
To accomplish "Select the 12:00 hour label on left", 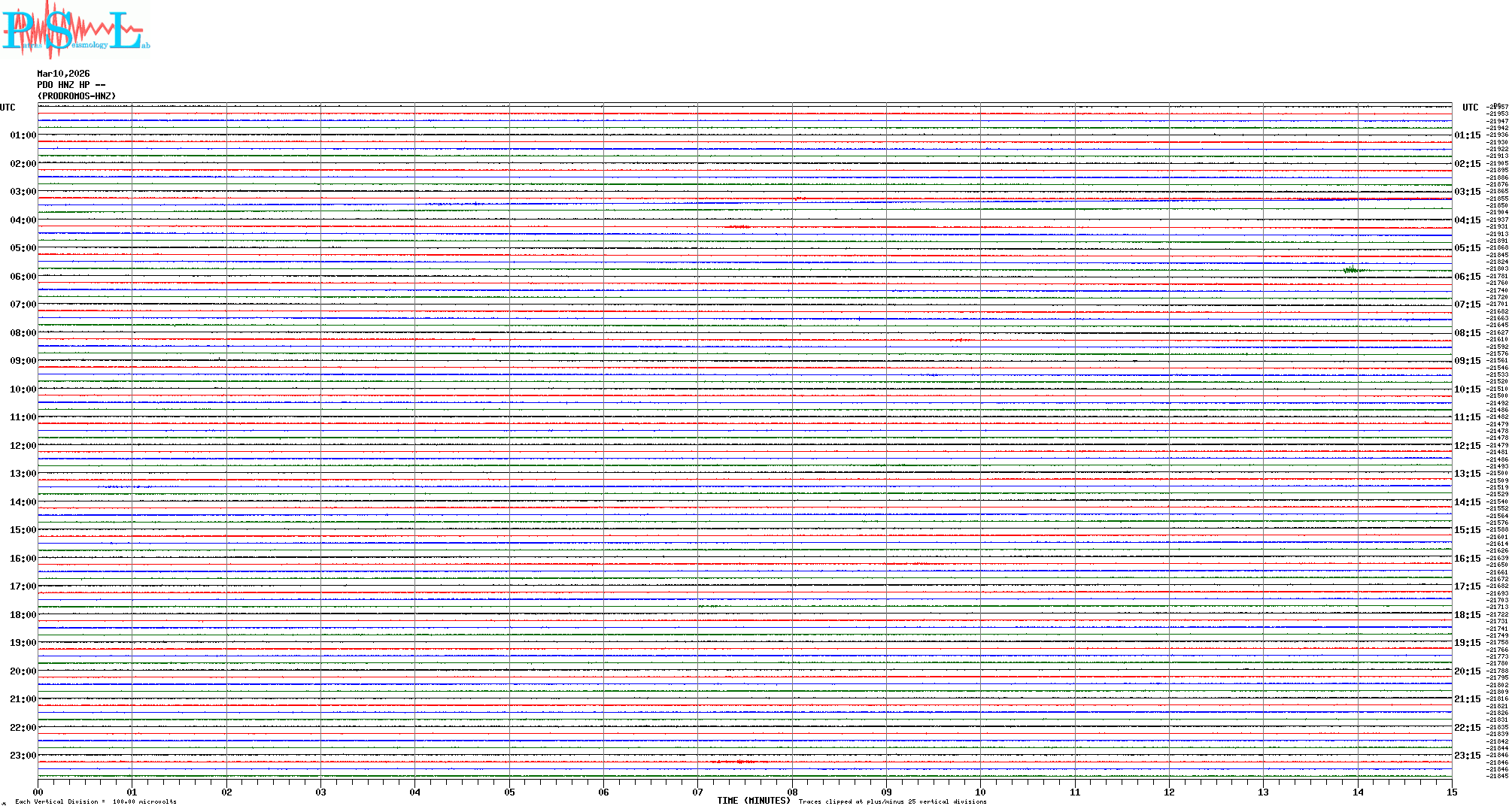I will point(23,446).
